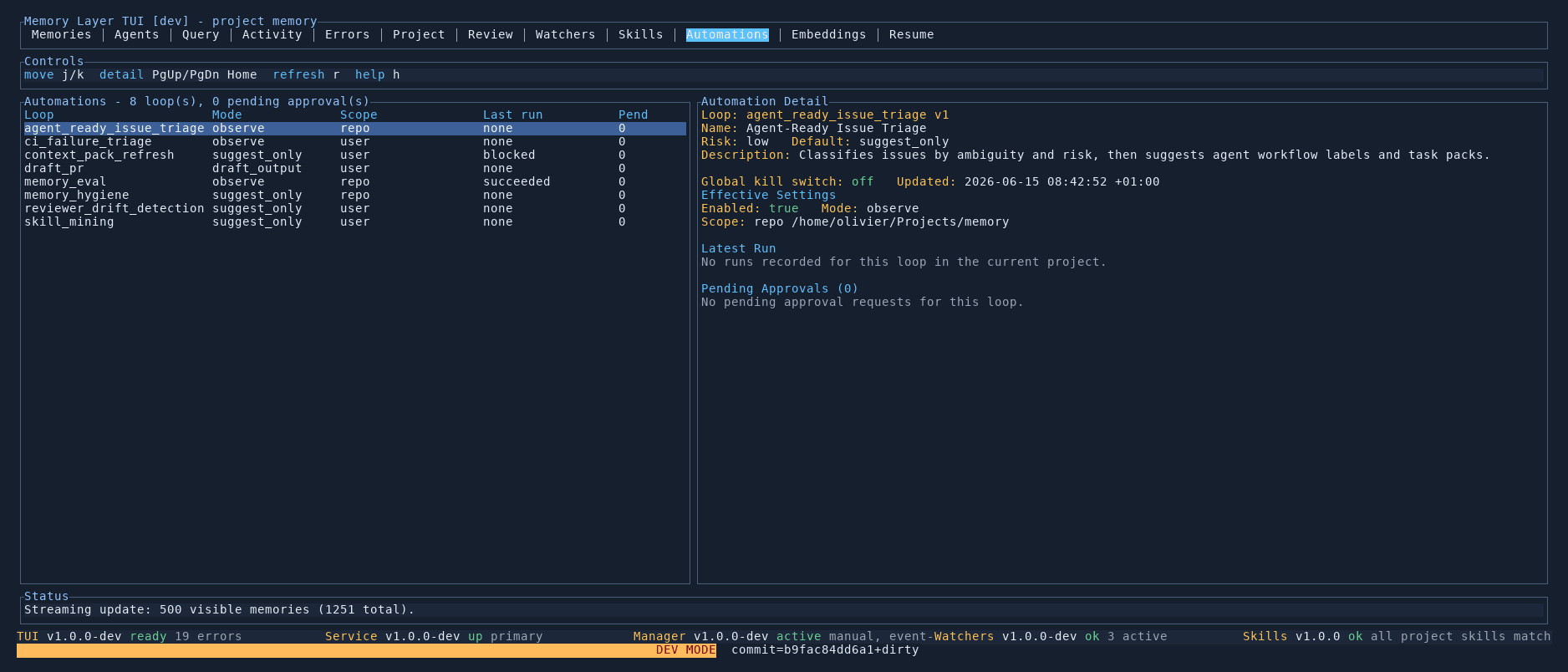Click the highlighted Automations tab

coord(727,34)
